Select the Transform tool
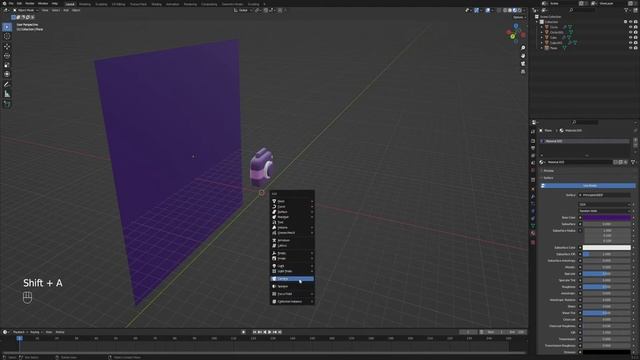Viewport: 640px width, 360px height. [x=7, y=74]
